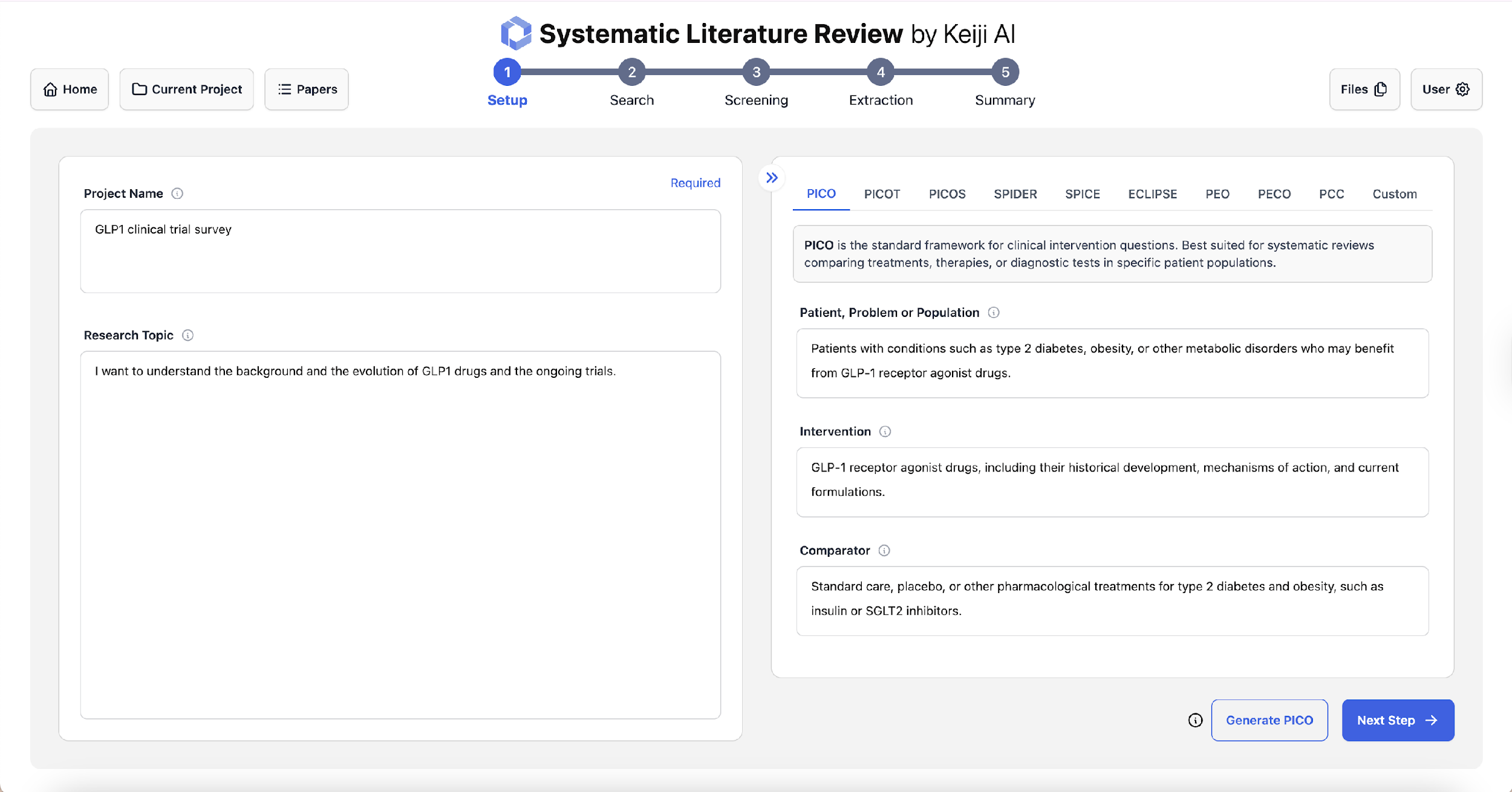
Task: Click the info icon beside Project Name
Action: point(177,193)
